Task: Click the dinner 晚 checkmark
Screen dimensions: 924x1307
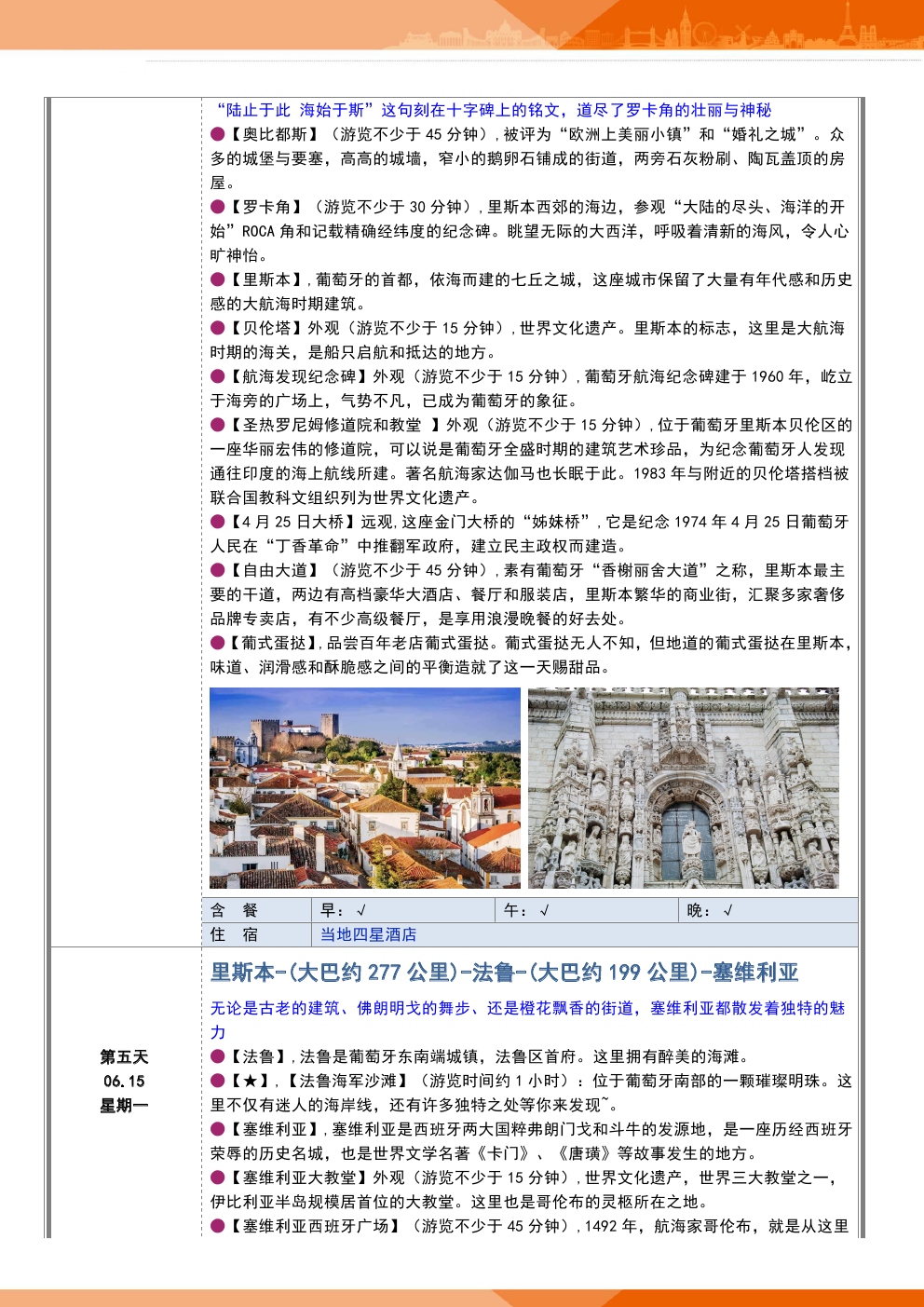Action: pyautogui.click(x=727, y=911)
